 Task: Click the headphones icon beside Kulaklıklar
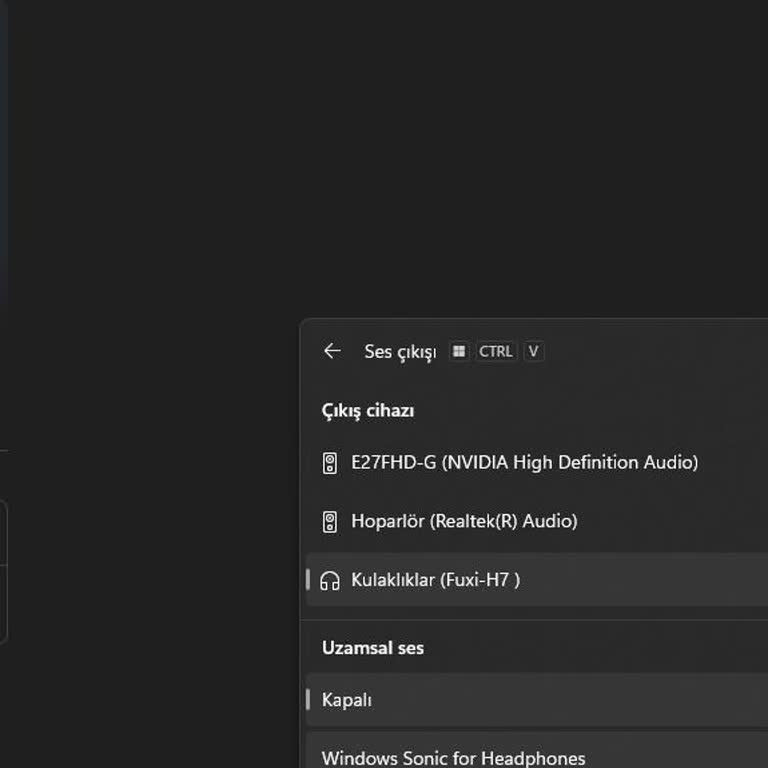tap(330, 581)
